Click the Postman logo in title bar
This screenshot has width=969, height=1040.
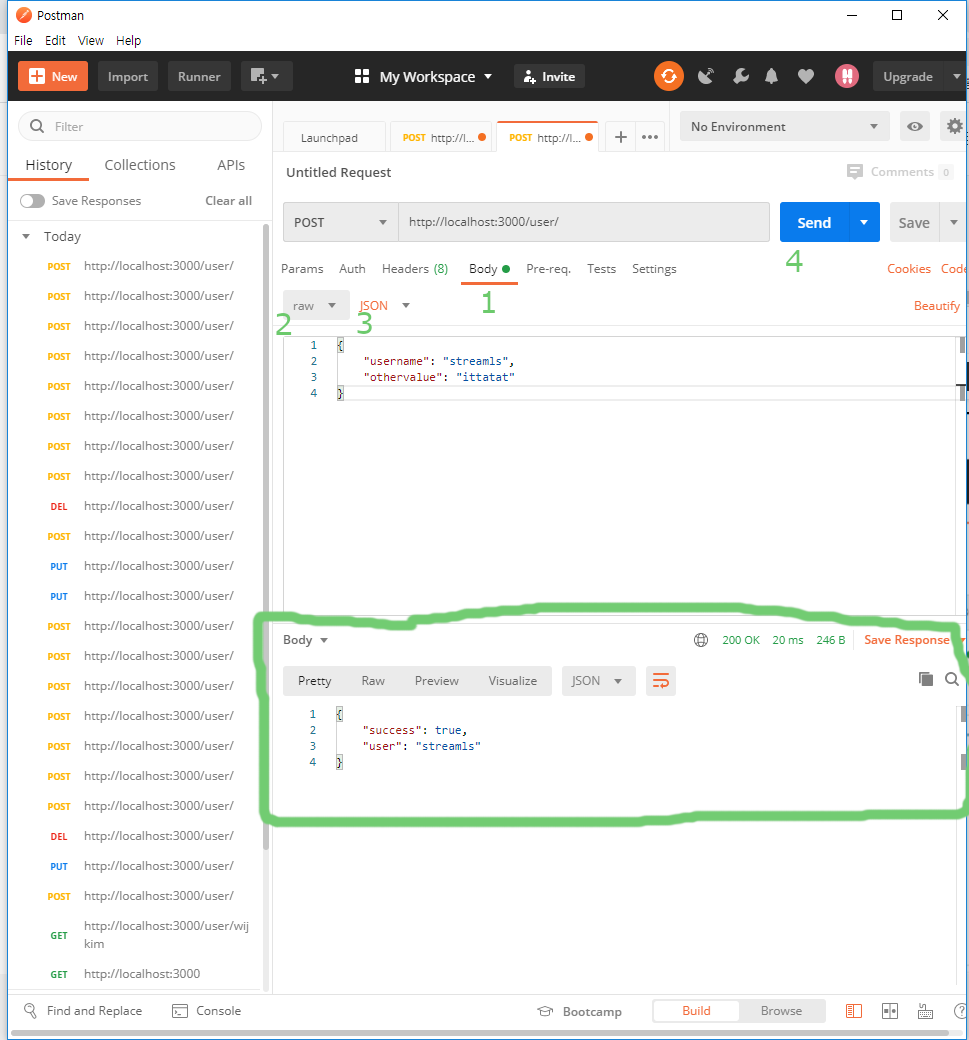pyautogui.click(x=24, y=15)
